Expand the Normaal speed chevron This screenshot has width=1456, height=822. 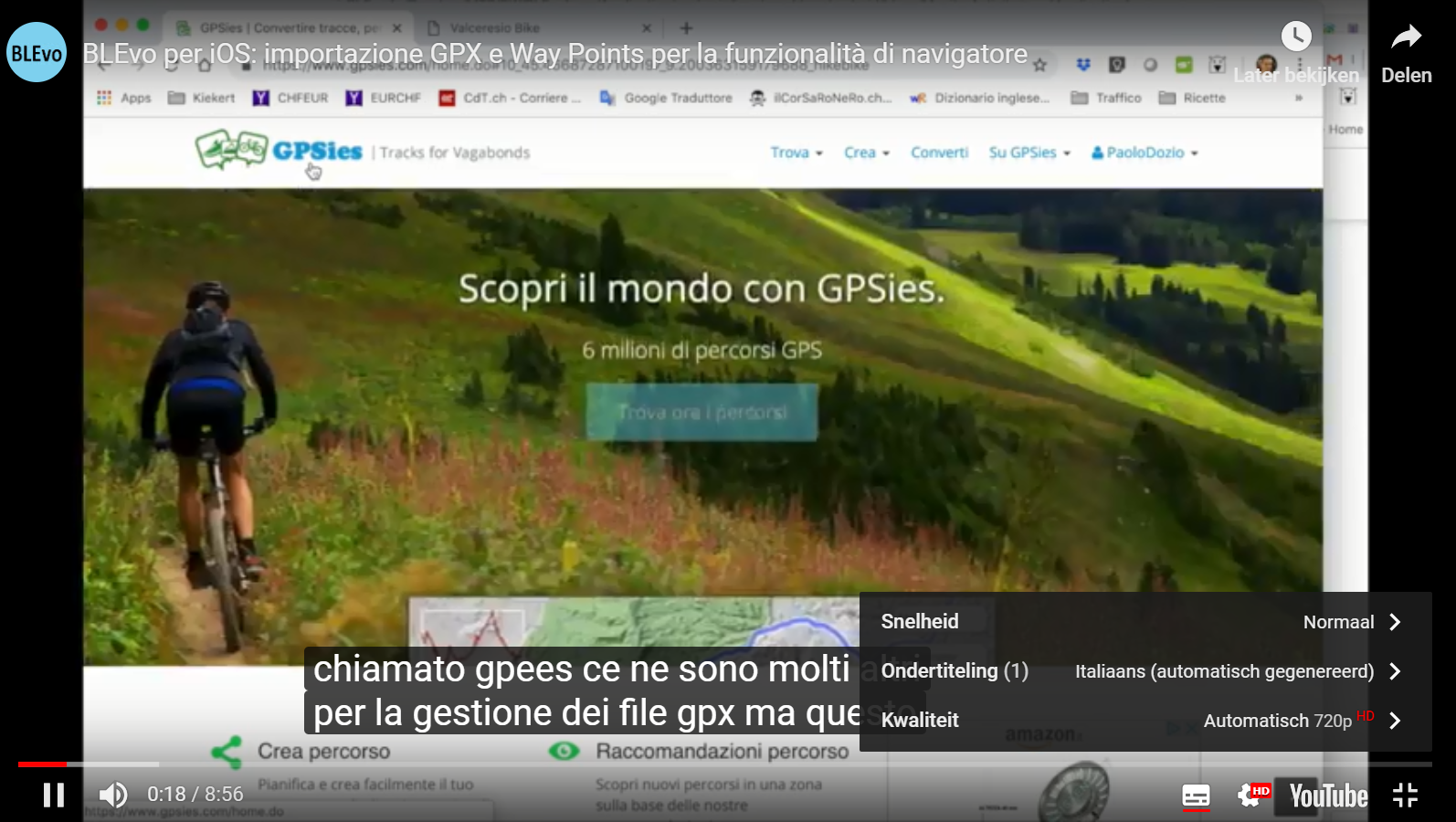pos(1395,622)
